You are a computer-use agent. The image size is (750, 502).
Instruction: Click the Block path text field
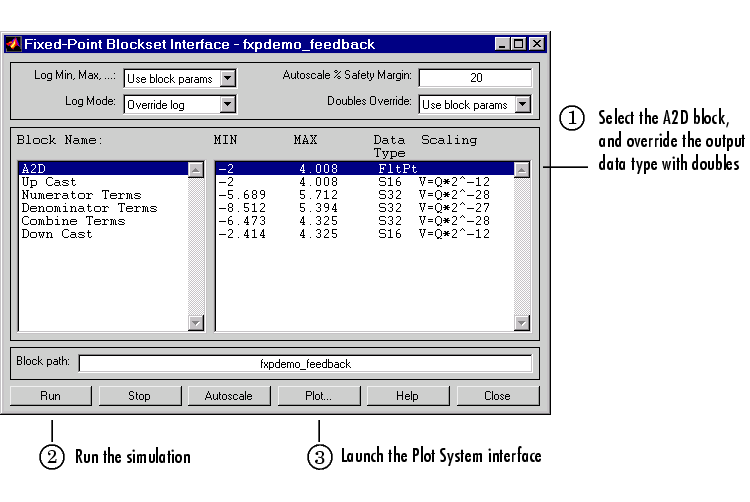tap(305, 364)
